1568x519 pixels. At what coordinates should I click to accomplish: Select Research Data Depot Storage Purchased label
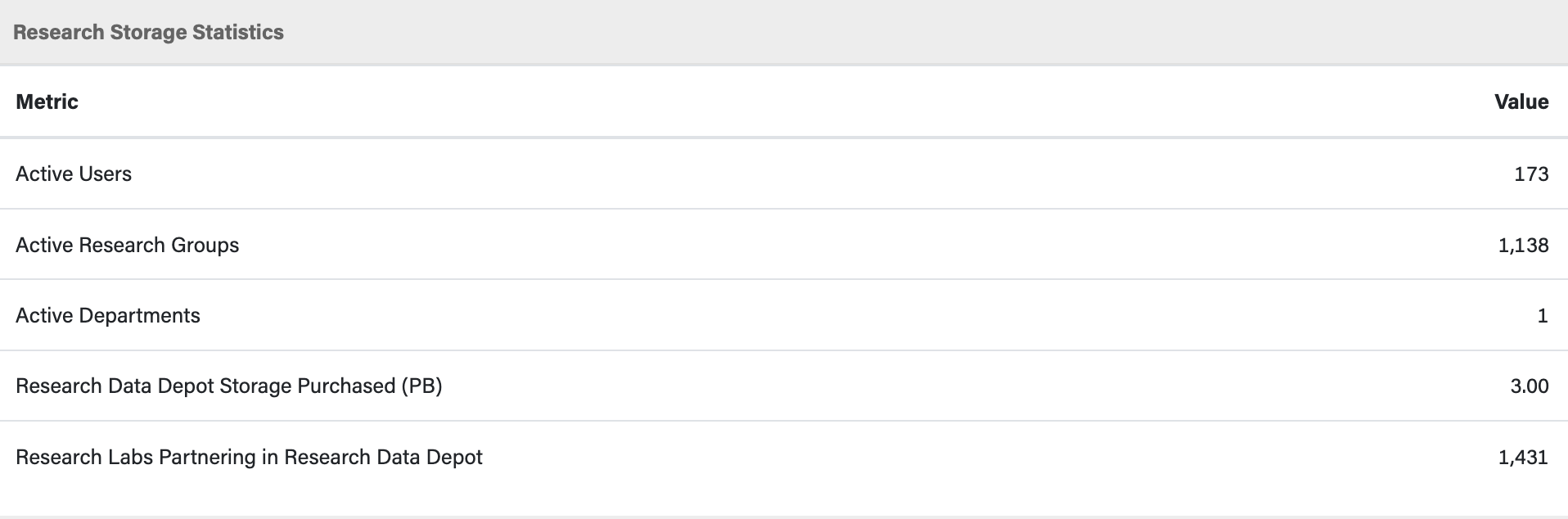tap(228, 386)
